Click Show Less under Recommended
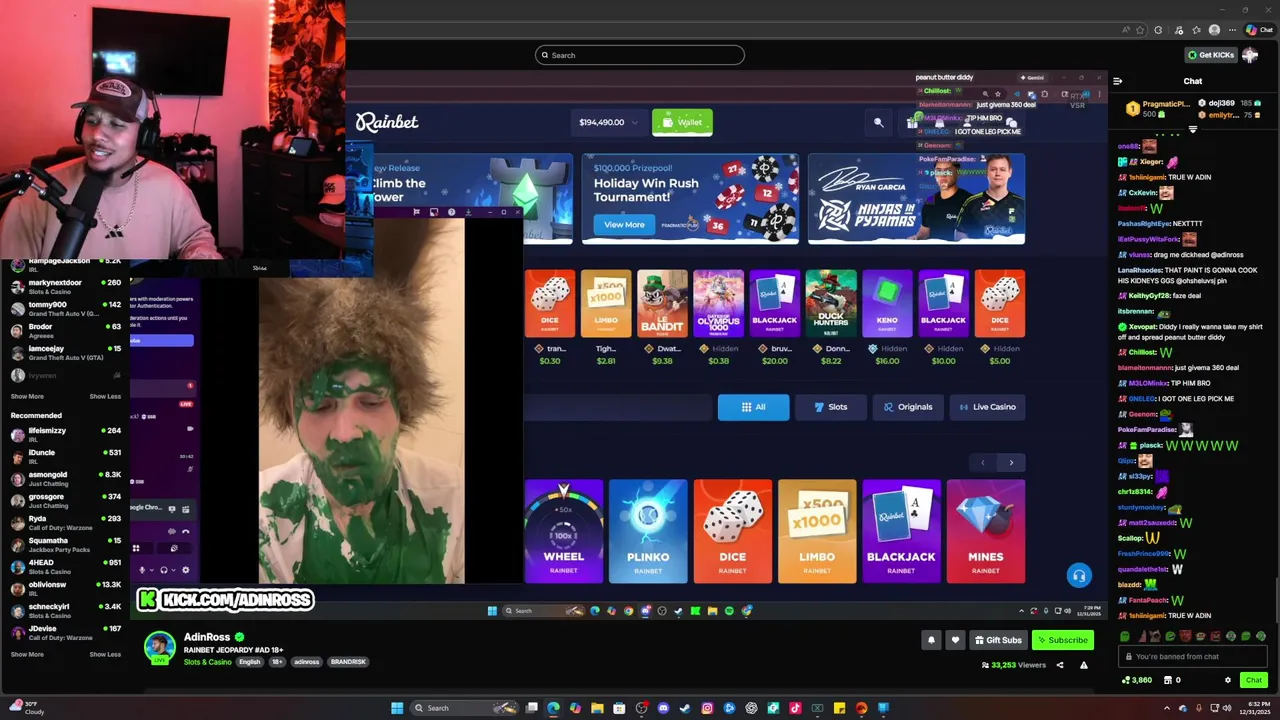Image resolution: width=1280 pixels, height=720 pixels. tap(105, 654)
